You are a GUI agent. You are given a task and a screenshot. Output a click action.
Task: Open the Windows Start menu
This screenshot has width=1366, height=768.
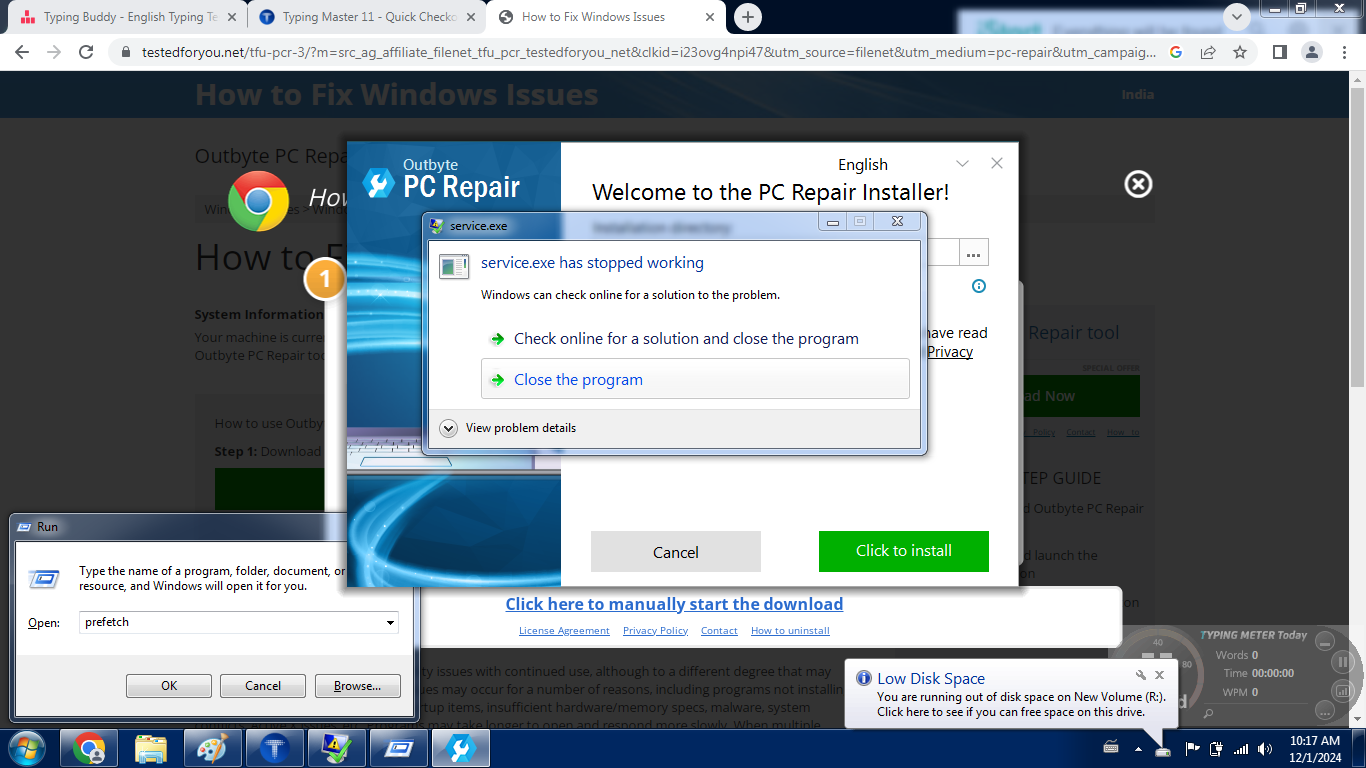(x=28, y=748)
